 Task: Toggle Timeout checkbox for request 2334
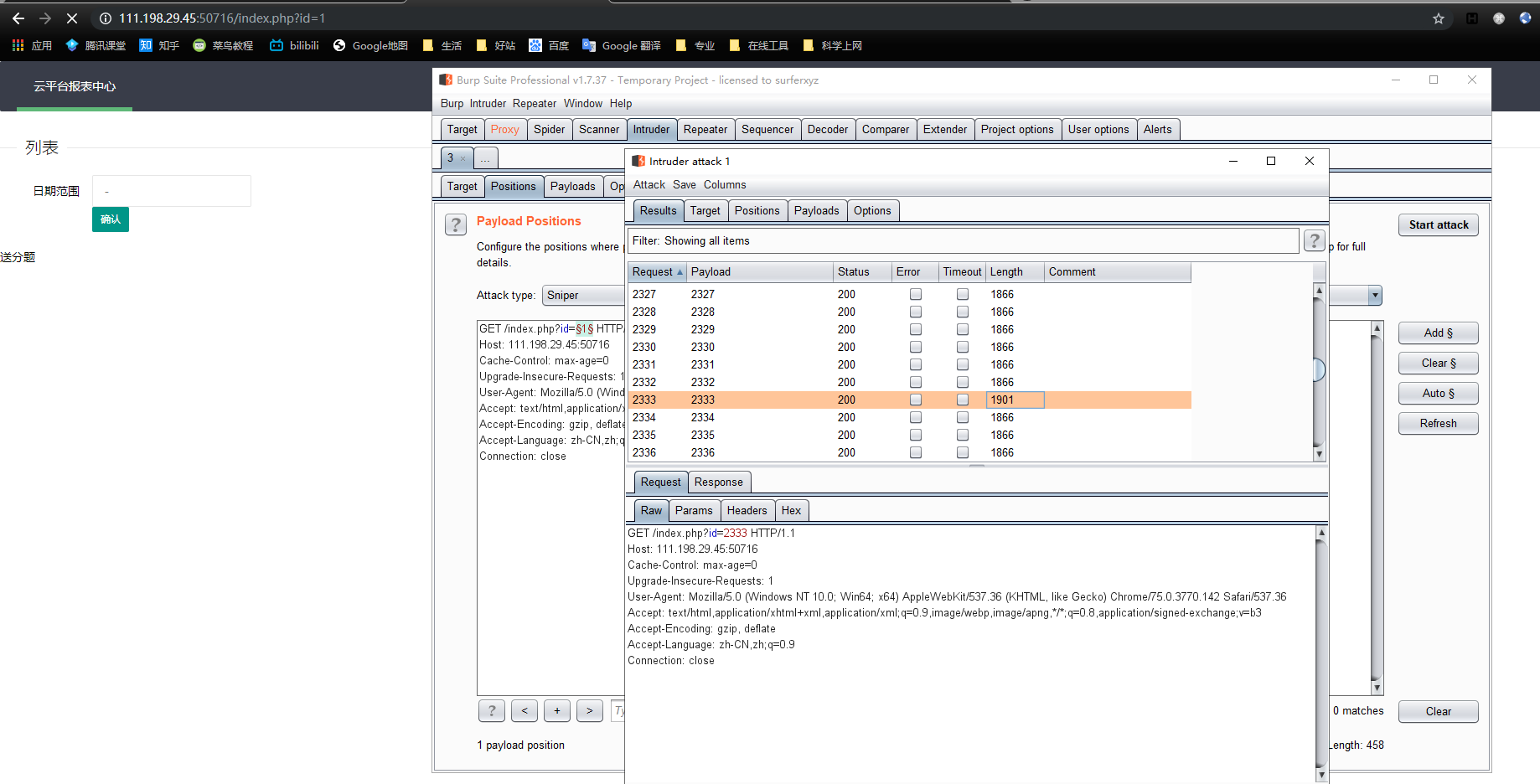click(x=963, y=417)
